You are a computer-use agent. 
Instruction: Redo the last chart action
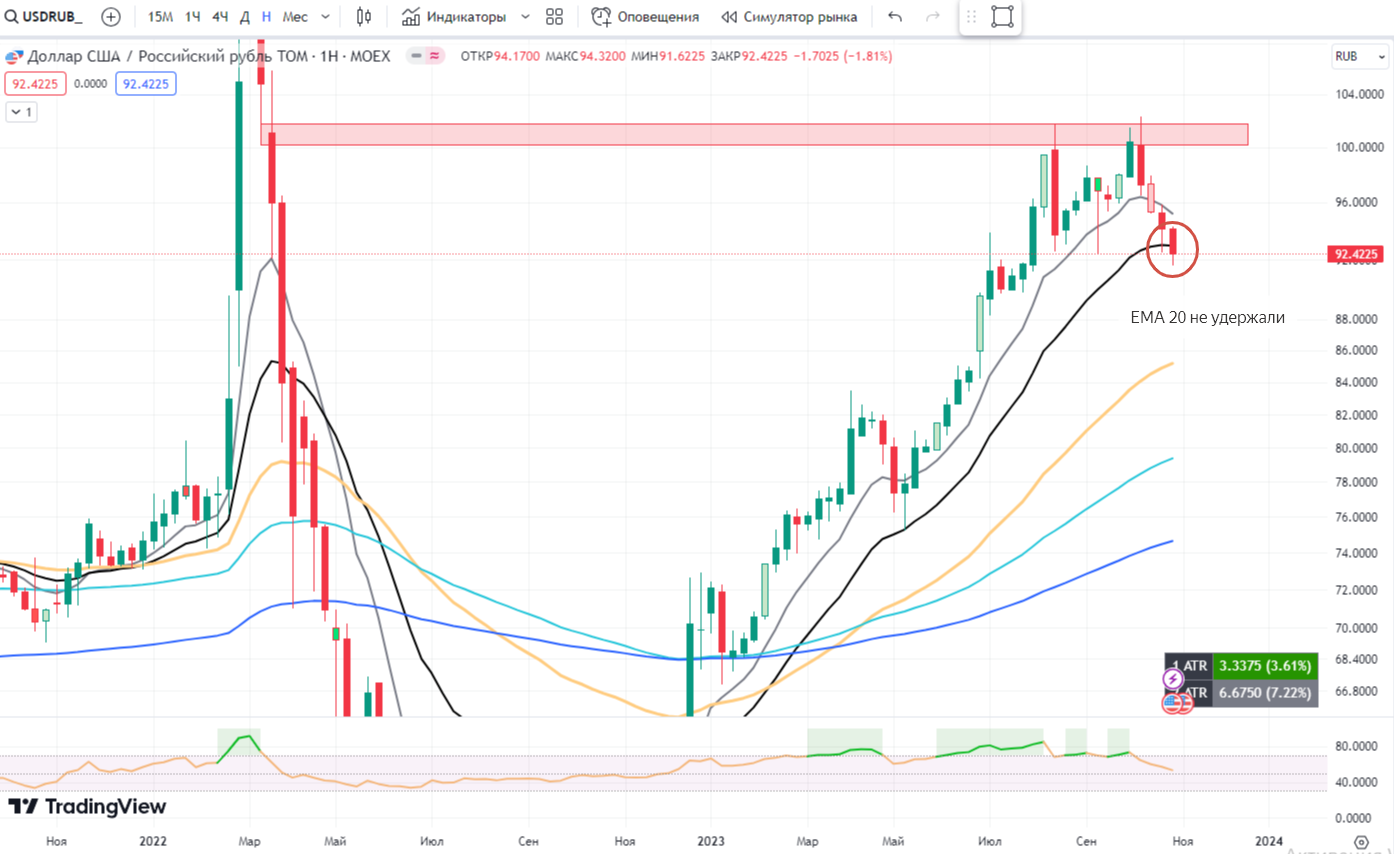coord(933,17)
